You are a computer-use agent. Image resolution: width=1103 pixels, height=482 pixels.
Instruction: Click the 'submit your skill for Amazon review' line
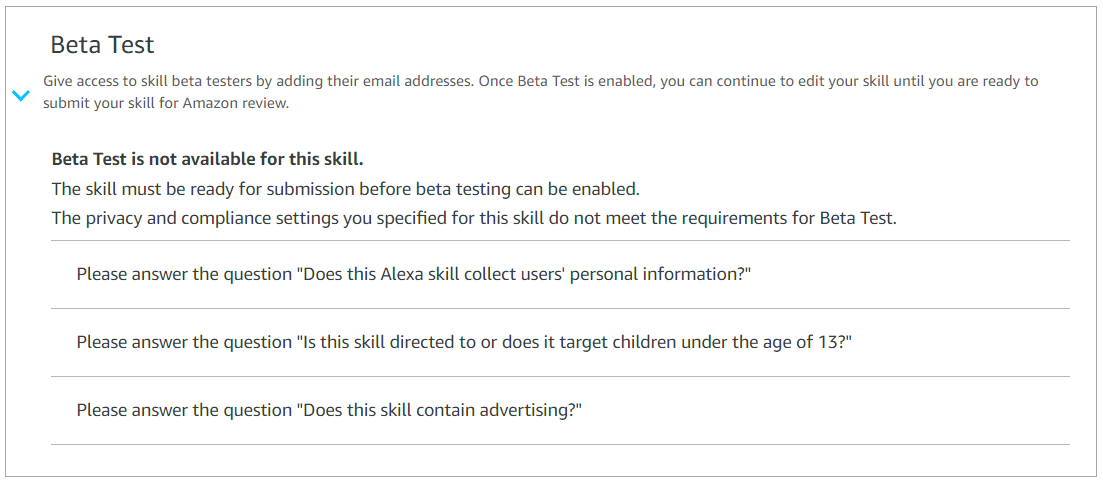coord(166,103)
